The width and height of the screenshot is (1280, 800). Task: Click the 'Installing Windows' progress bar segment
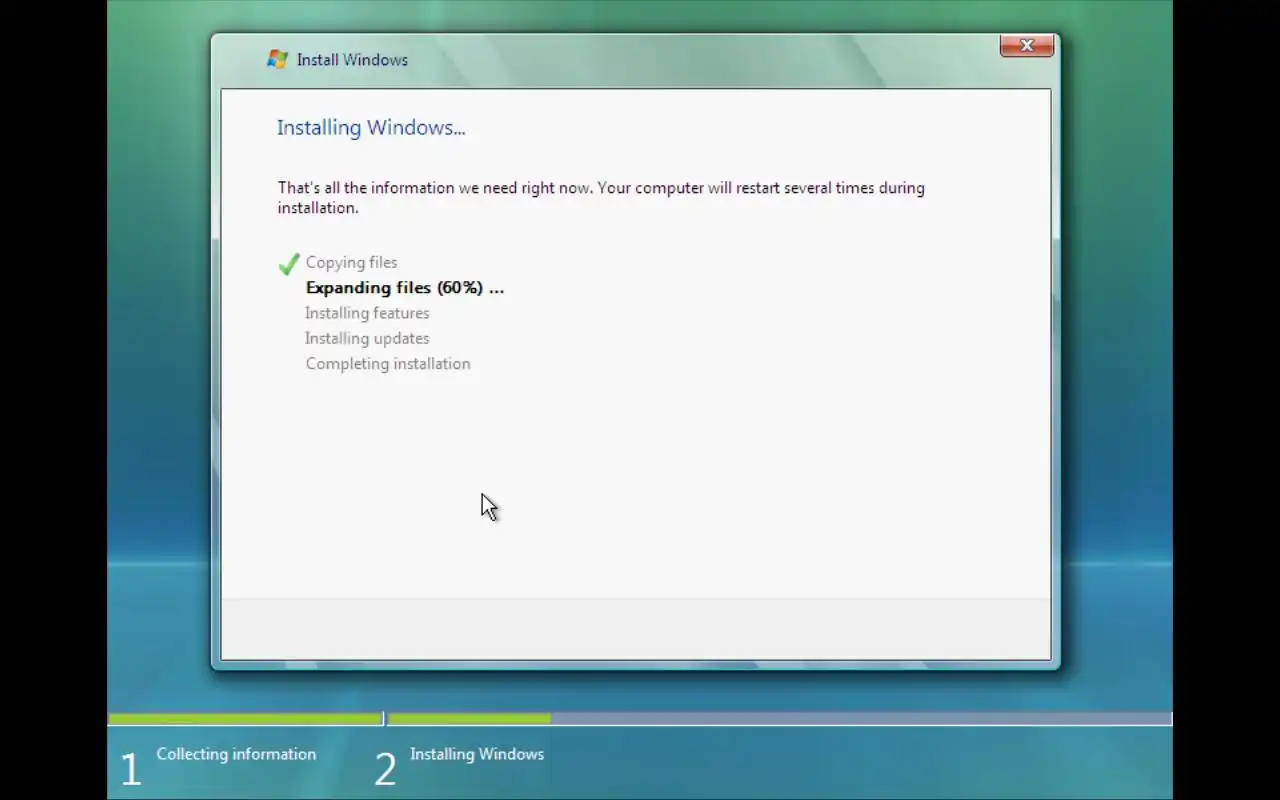point(779,719)
